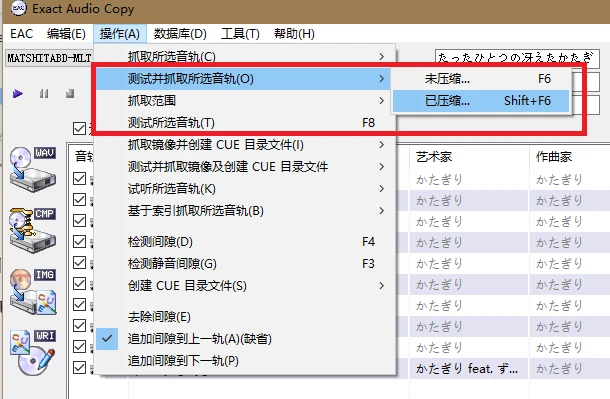Screen dimensions: 610x399
Task: Uncheck the seventh track row checkbox
Action: (x=79, y=304)
